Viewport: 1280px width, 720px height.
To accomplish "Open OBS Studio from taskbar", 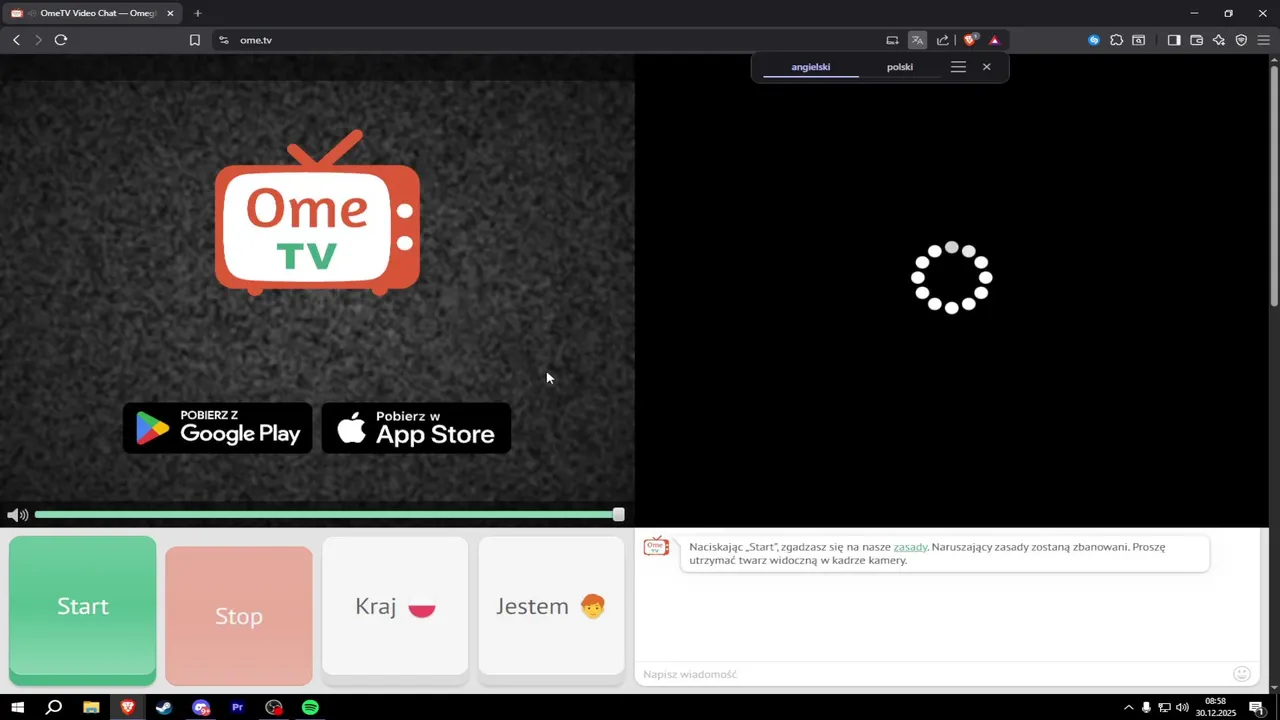I will pyautogui.click(x=274, y=707).
